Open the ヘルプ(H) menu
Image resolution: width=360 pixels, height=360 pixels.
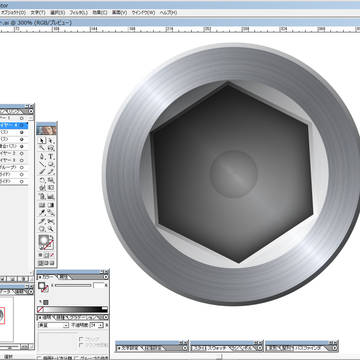[168, 13]
